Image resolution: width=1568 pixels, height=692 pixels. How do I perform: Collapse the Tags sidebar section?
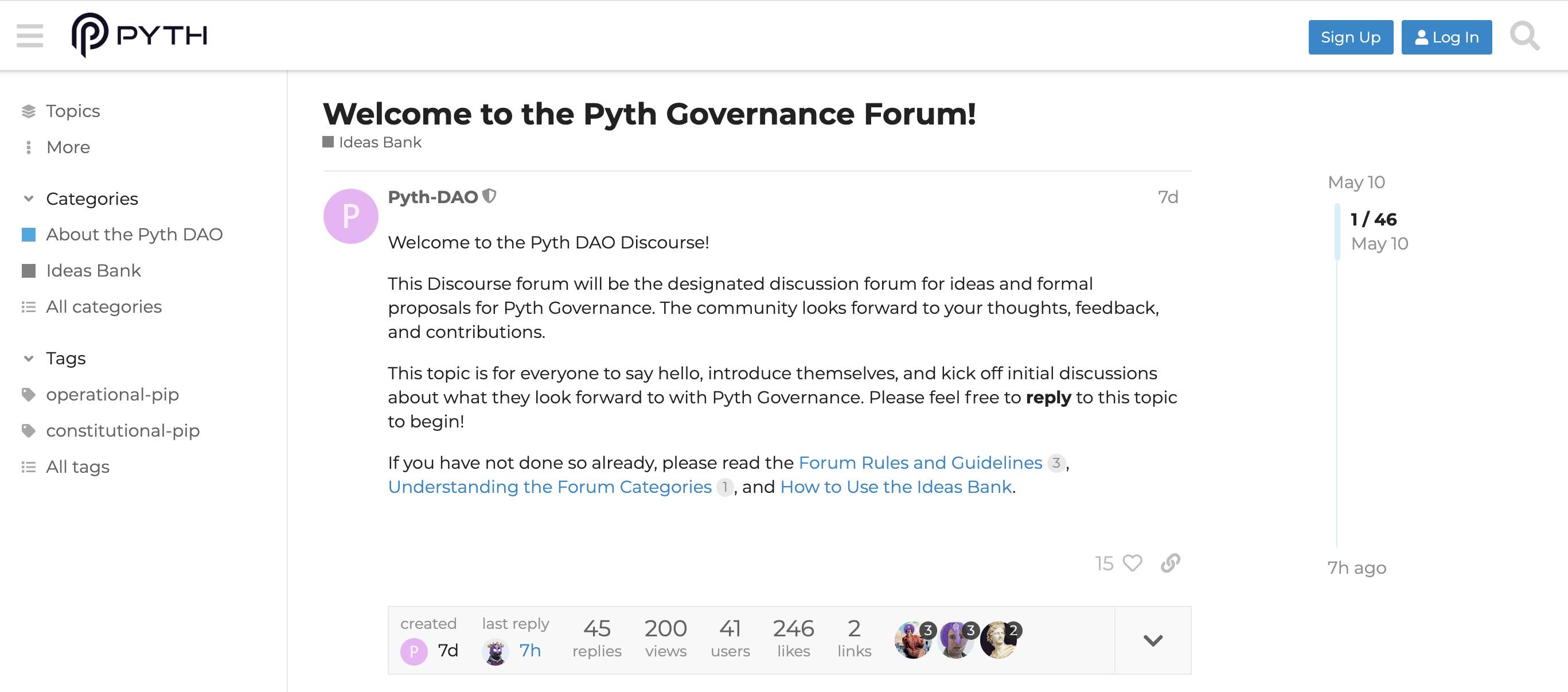[x=29, y=358]
